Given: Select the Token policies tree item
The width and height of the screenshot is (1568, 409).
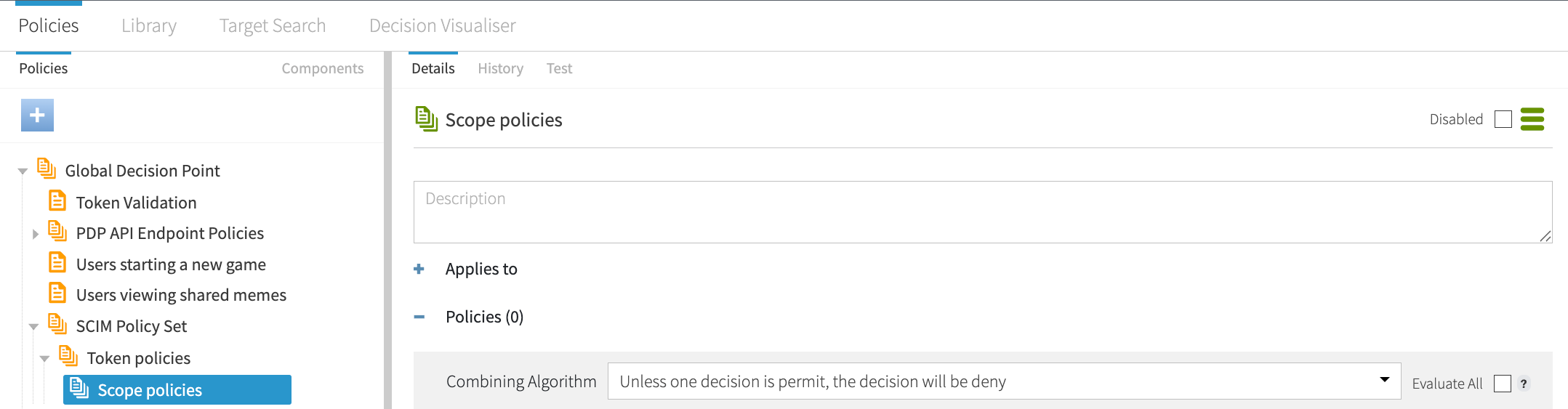Looking at the screenshot, I should (138, 358).
